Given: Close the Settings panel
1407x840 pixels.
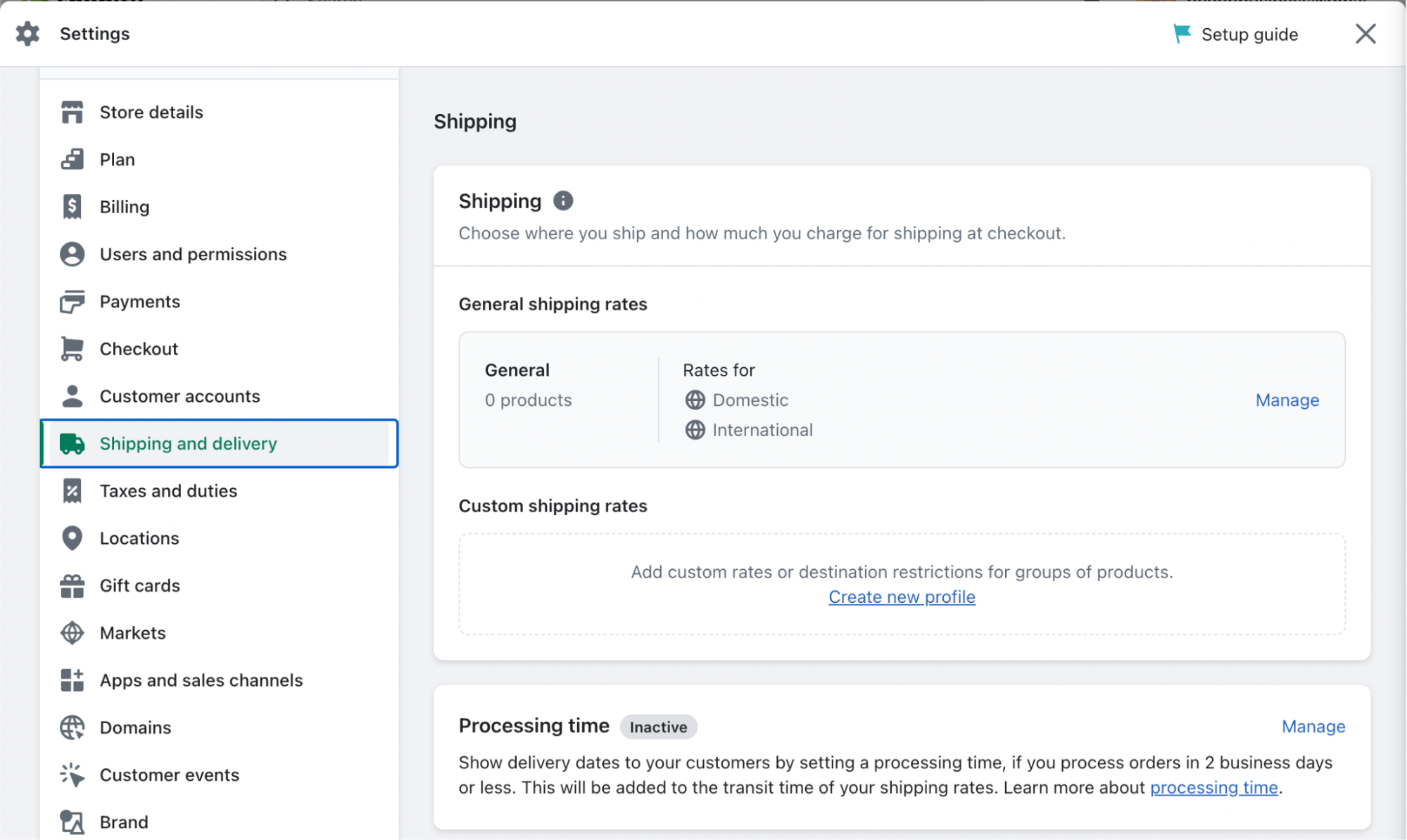Looking at the screenshot, I should pyautogui.click(x=1365, y=34).
